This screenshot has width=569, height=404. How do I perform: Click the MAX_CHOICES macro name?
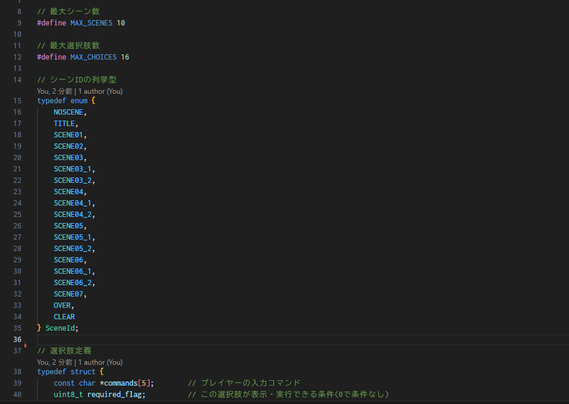point(94,57)
